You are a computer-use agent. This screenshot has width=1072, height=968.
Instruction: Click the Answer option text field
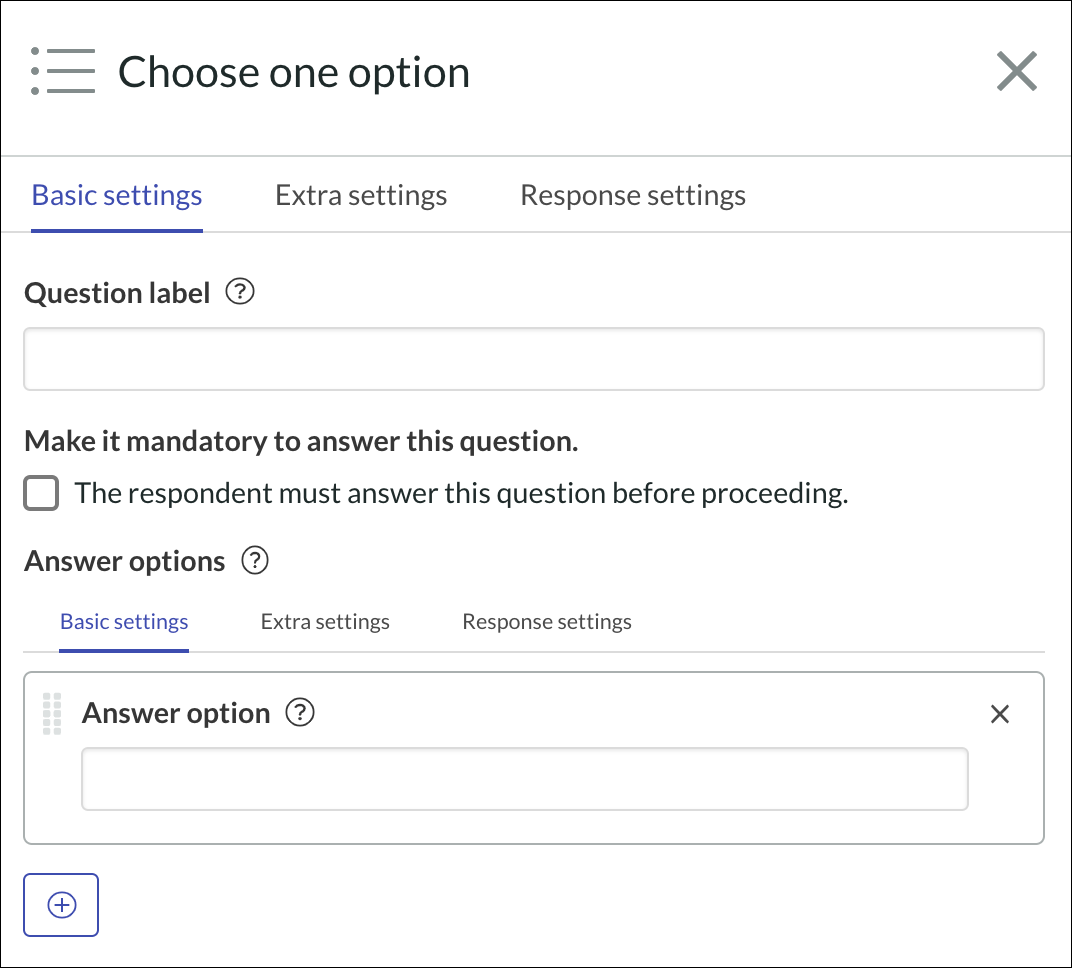524,778
